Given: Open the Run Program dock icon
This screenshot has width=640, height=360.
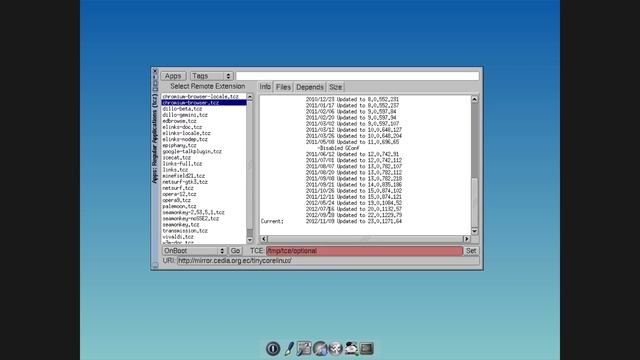Looking at the screenshot, I should (x=336, y=348).
